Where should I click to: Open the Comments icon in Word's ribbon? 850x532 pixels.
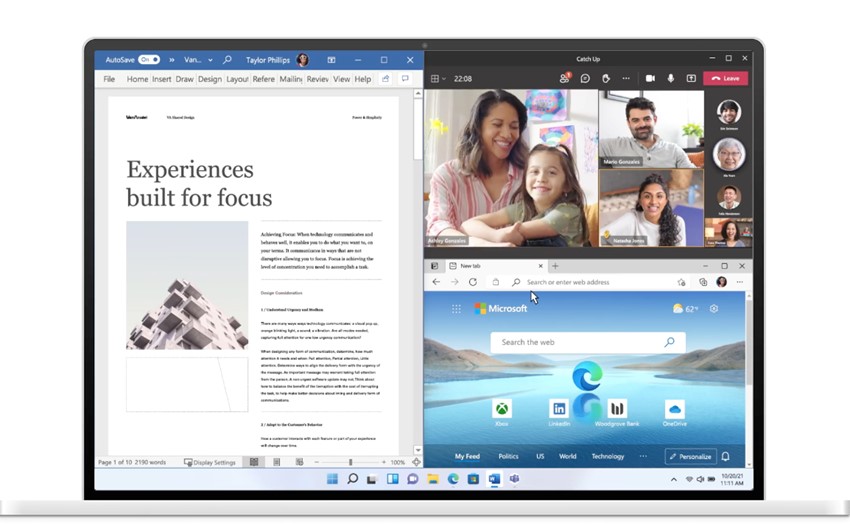click(405, 79)
